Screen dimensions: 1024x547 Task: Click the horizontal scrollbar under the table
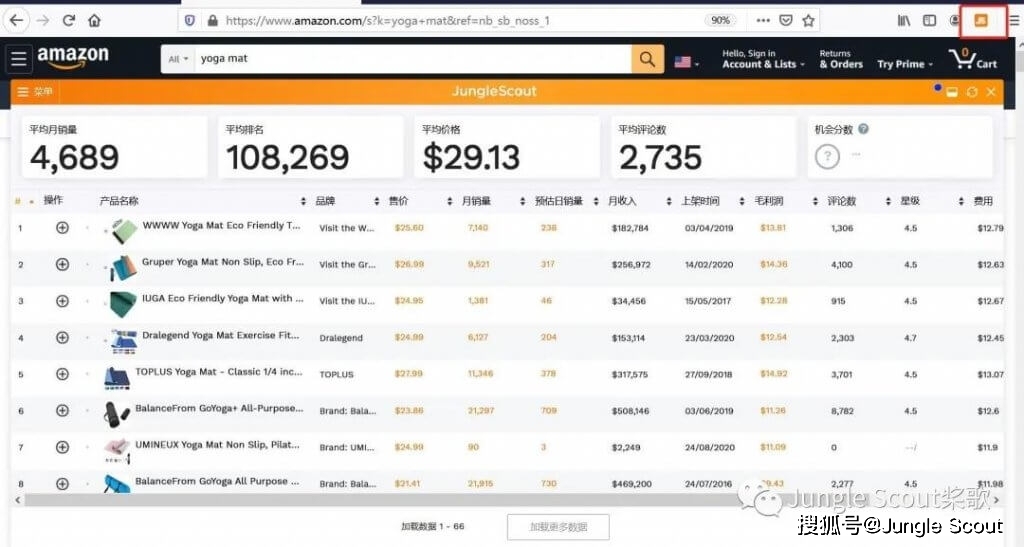(x=400, y=499)
